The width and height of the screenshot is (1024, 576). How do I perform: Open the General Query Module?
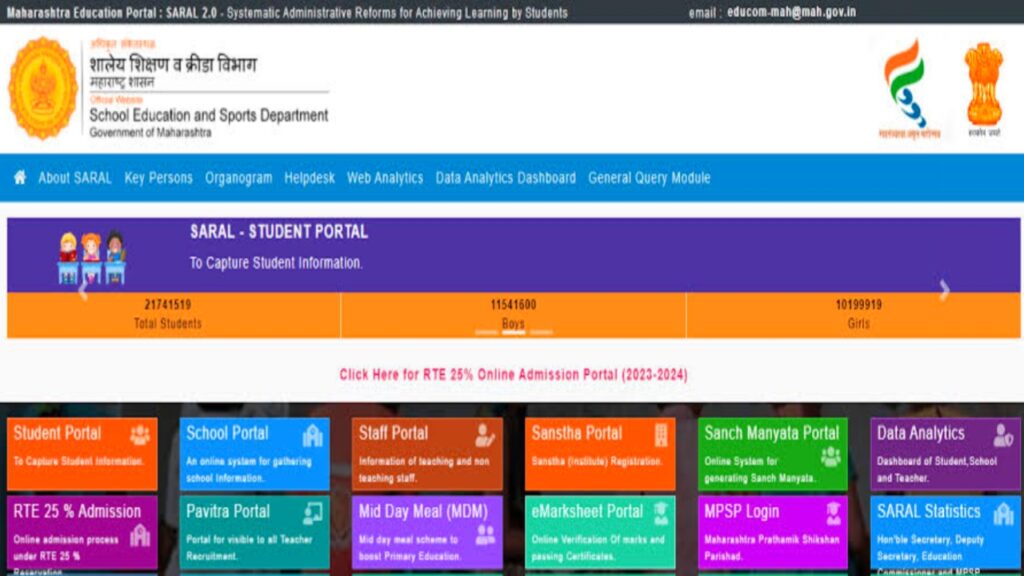tap(649, 178)
